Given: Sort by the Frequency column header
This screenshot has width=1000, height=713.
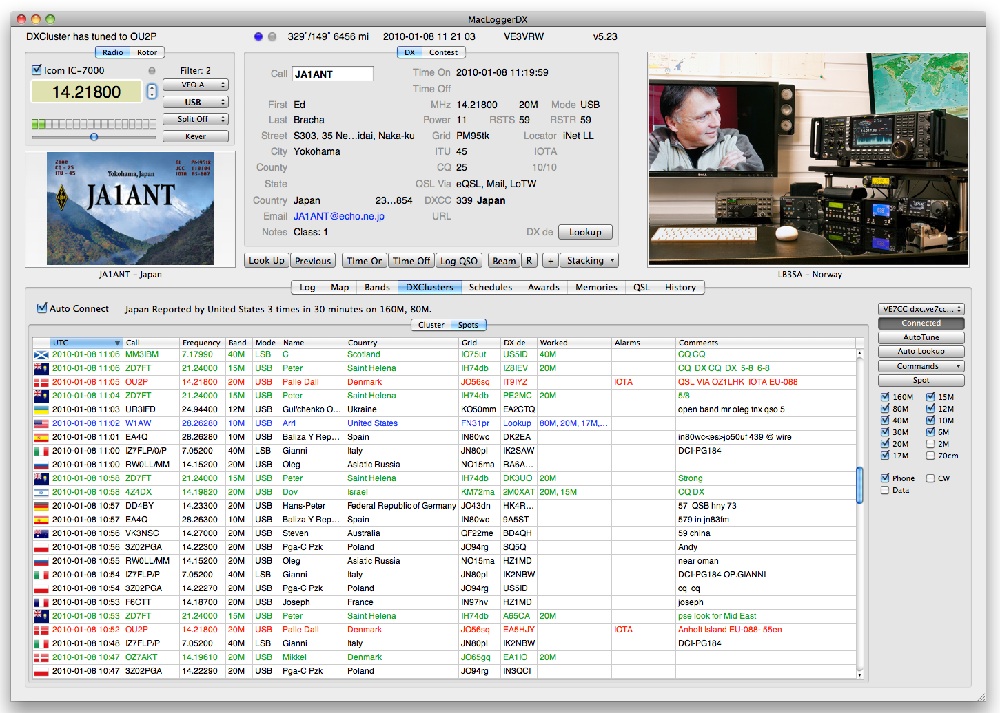Looking at the screenshot, I should 201,342.
